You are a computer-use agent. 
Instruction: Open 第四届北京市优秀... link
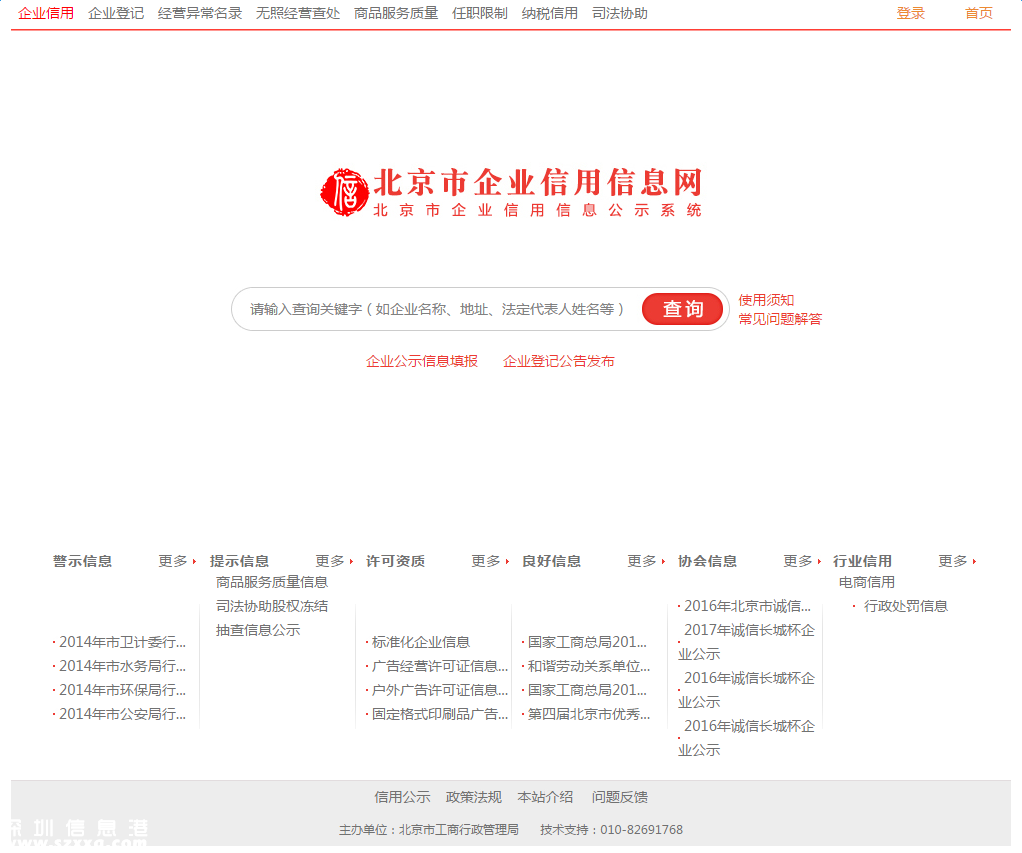point(589,714)
